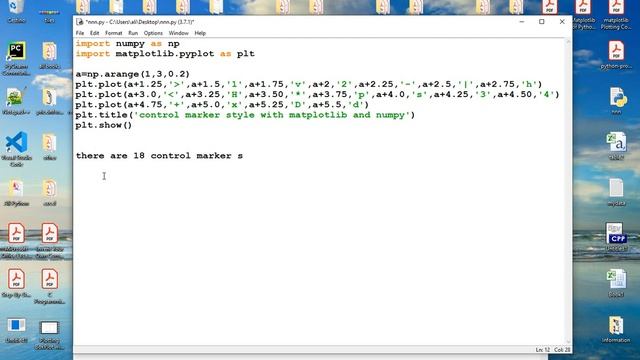Open the Dev-C++ 'Untitled1' CPP file icon

coord(616,237)
